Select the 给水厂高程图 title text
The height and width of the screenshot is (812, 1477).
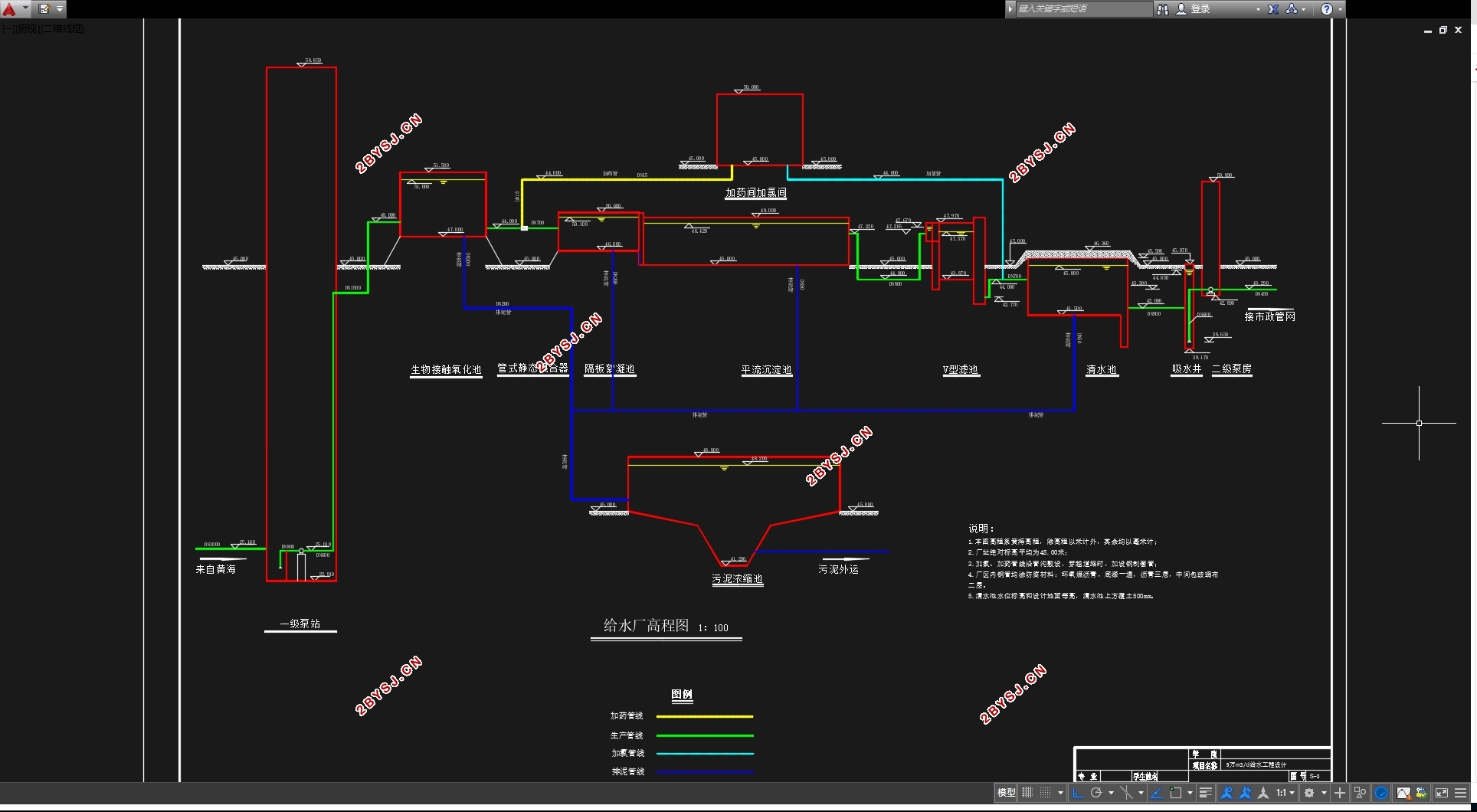pos(647,626)
